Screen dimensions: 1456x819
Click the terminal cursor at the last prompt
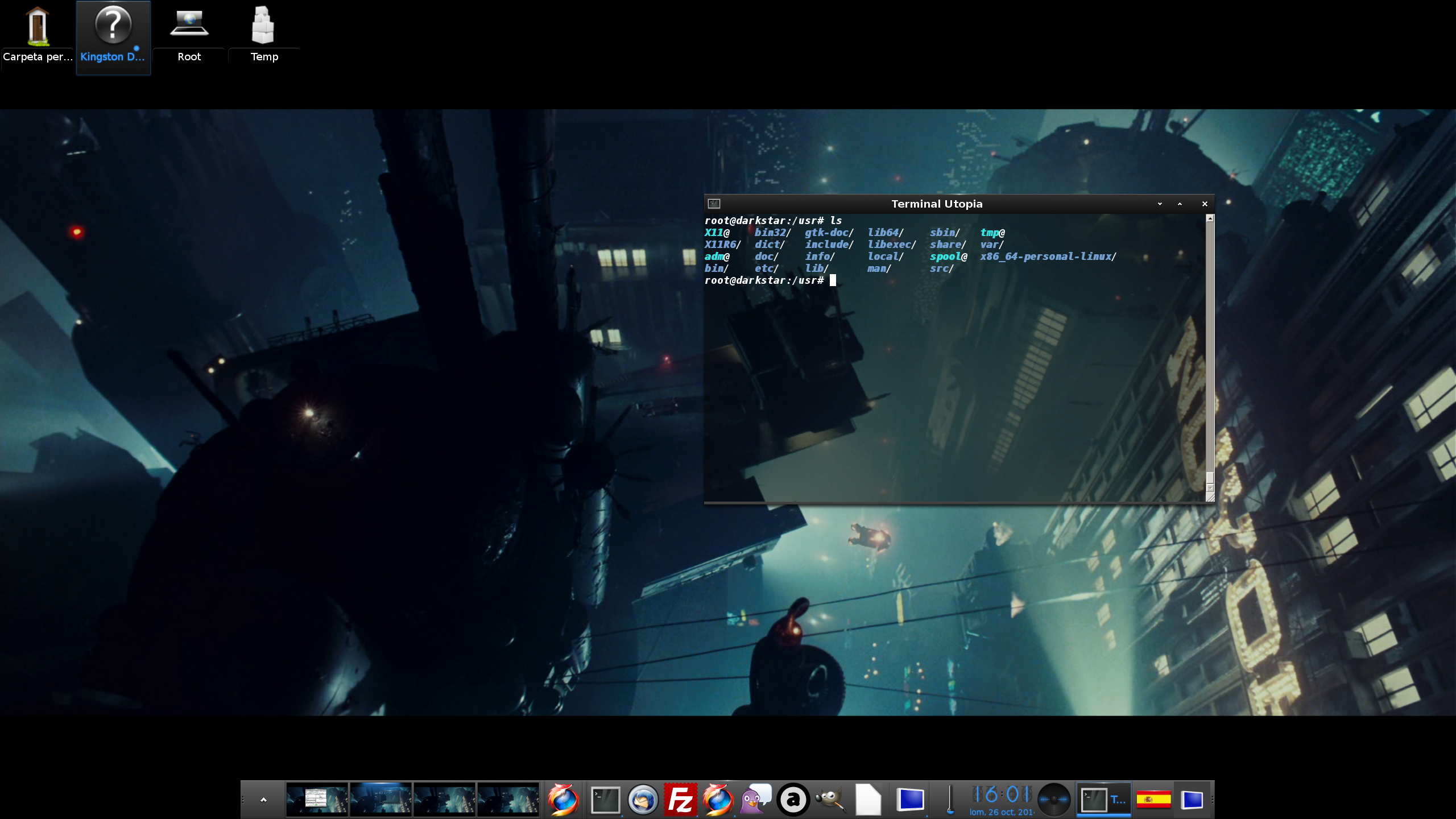click(833, 280)
